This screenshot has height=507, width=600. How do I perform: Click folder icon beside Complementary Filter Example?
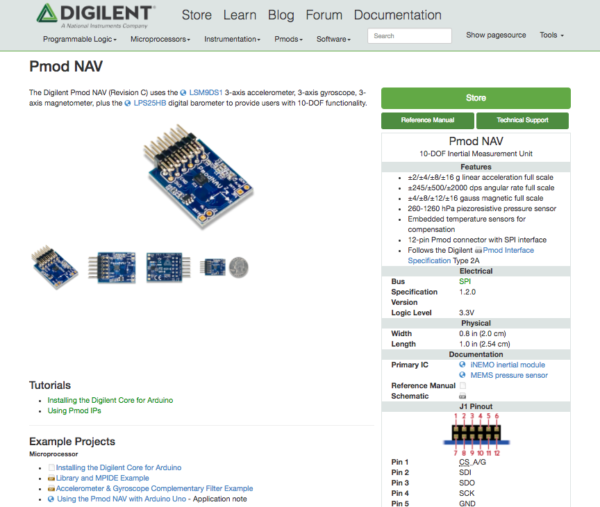click(51, 488)
